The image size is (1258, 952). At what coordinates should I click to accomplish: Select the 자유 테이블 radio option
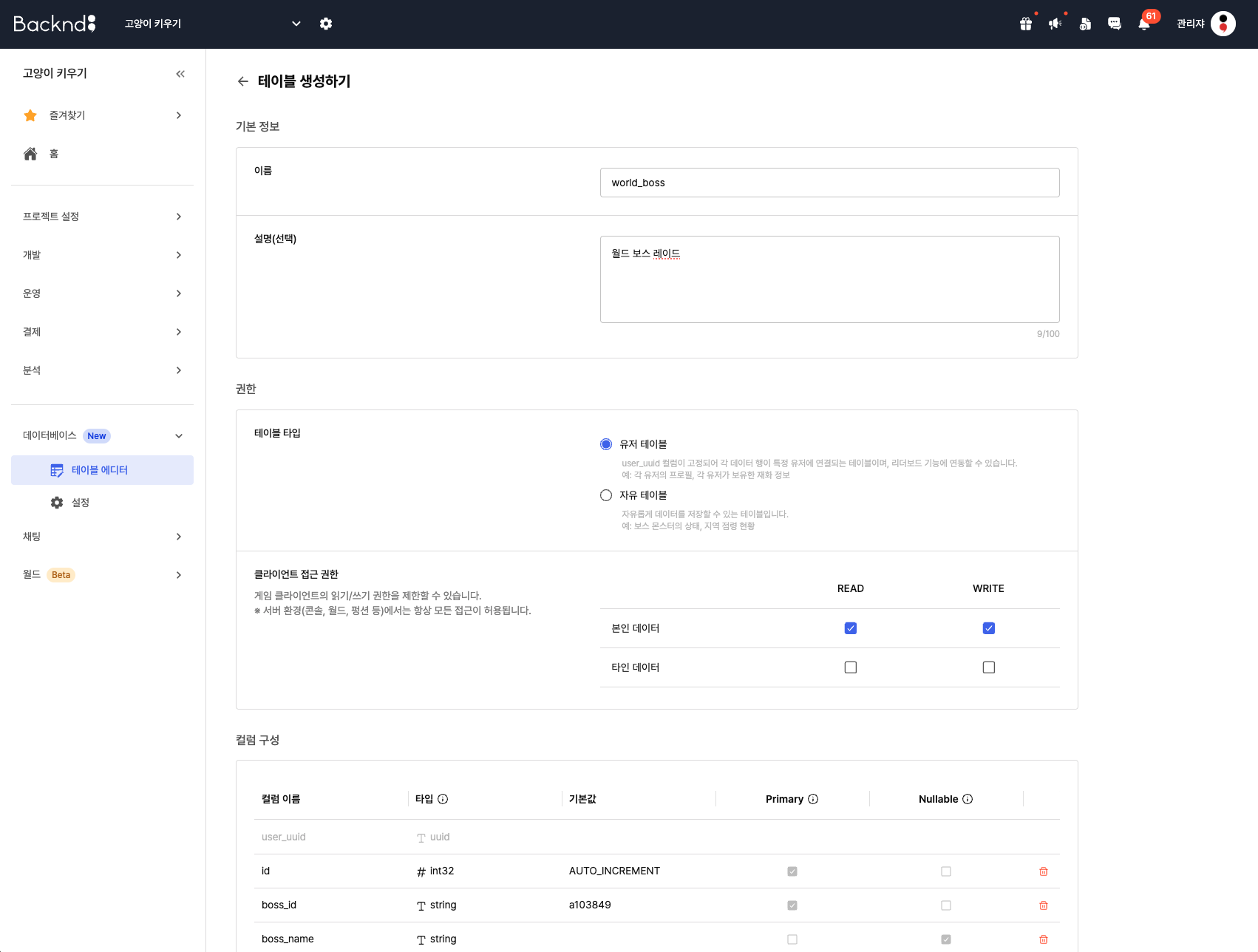point(606,495)
